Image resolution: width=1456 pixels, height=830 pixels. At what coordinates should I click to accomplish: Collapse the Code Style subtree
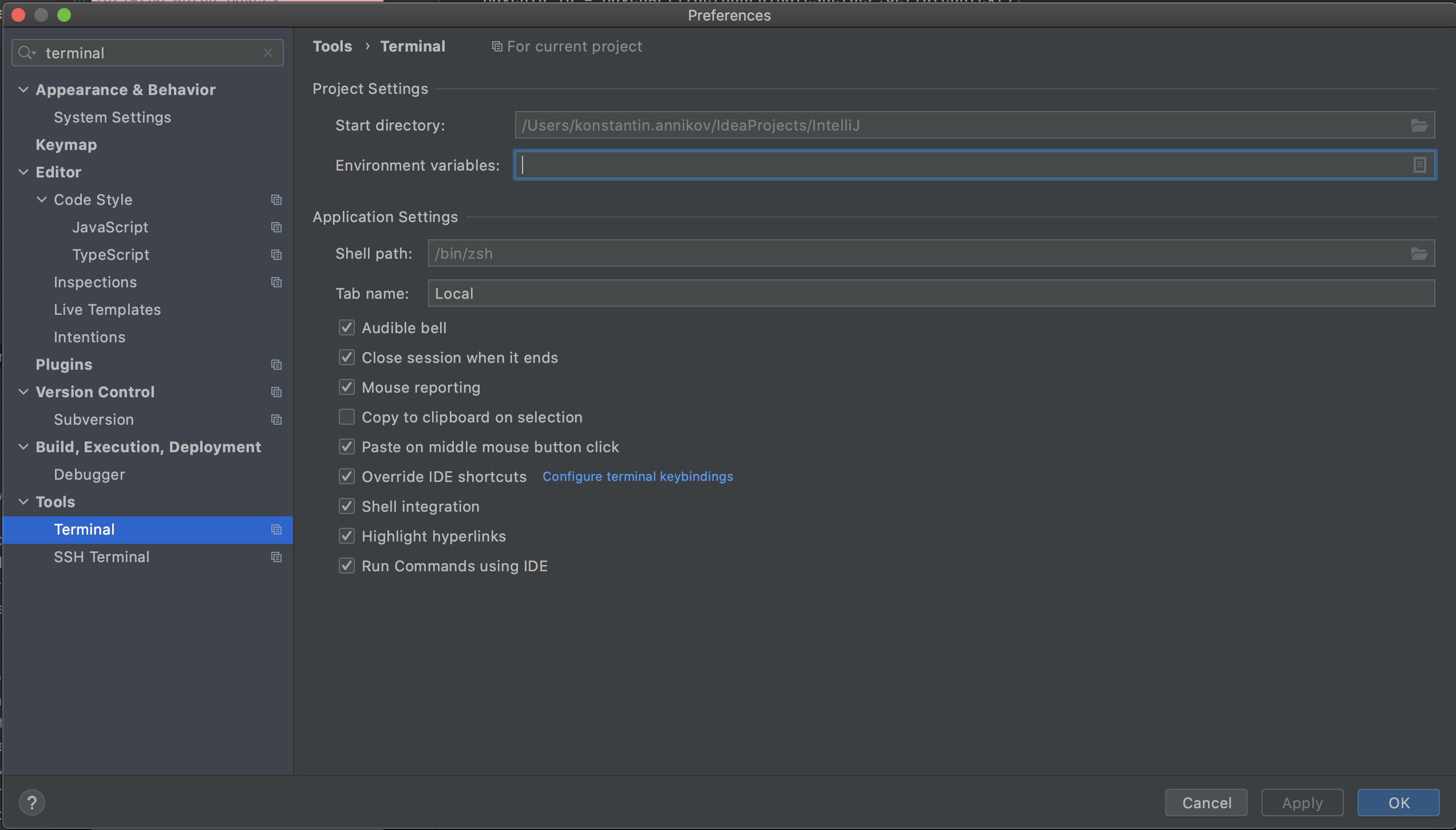click(42, 199)
